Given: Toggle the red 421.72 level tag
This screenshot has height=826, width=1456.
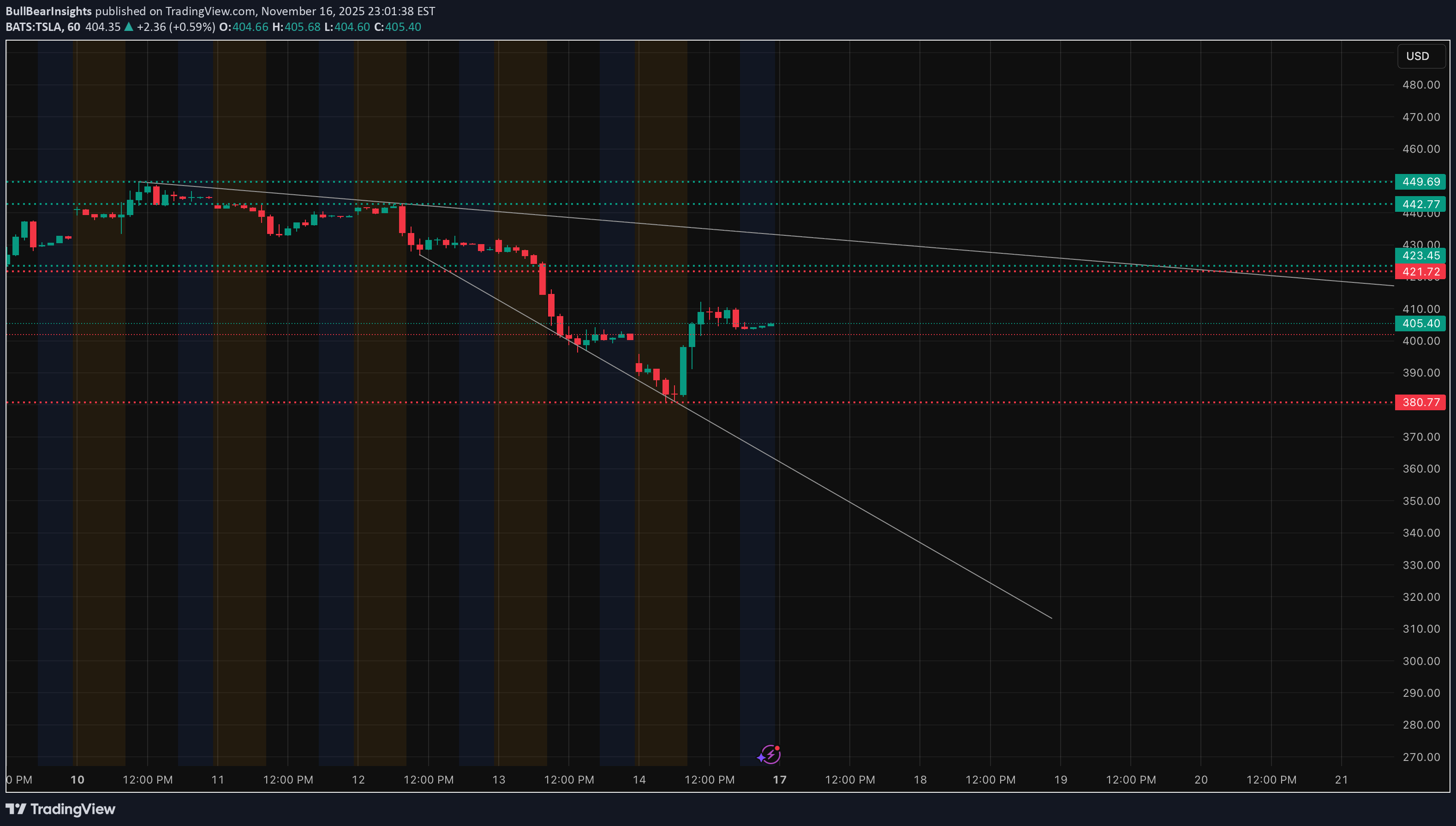Looking at the screenshot, I should pyautogui.click(x=1420, y=272).
